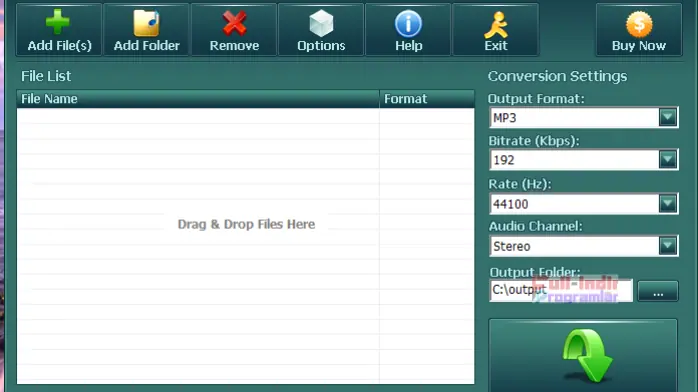Open the Options cube button

pos(321,30)
